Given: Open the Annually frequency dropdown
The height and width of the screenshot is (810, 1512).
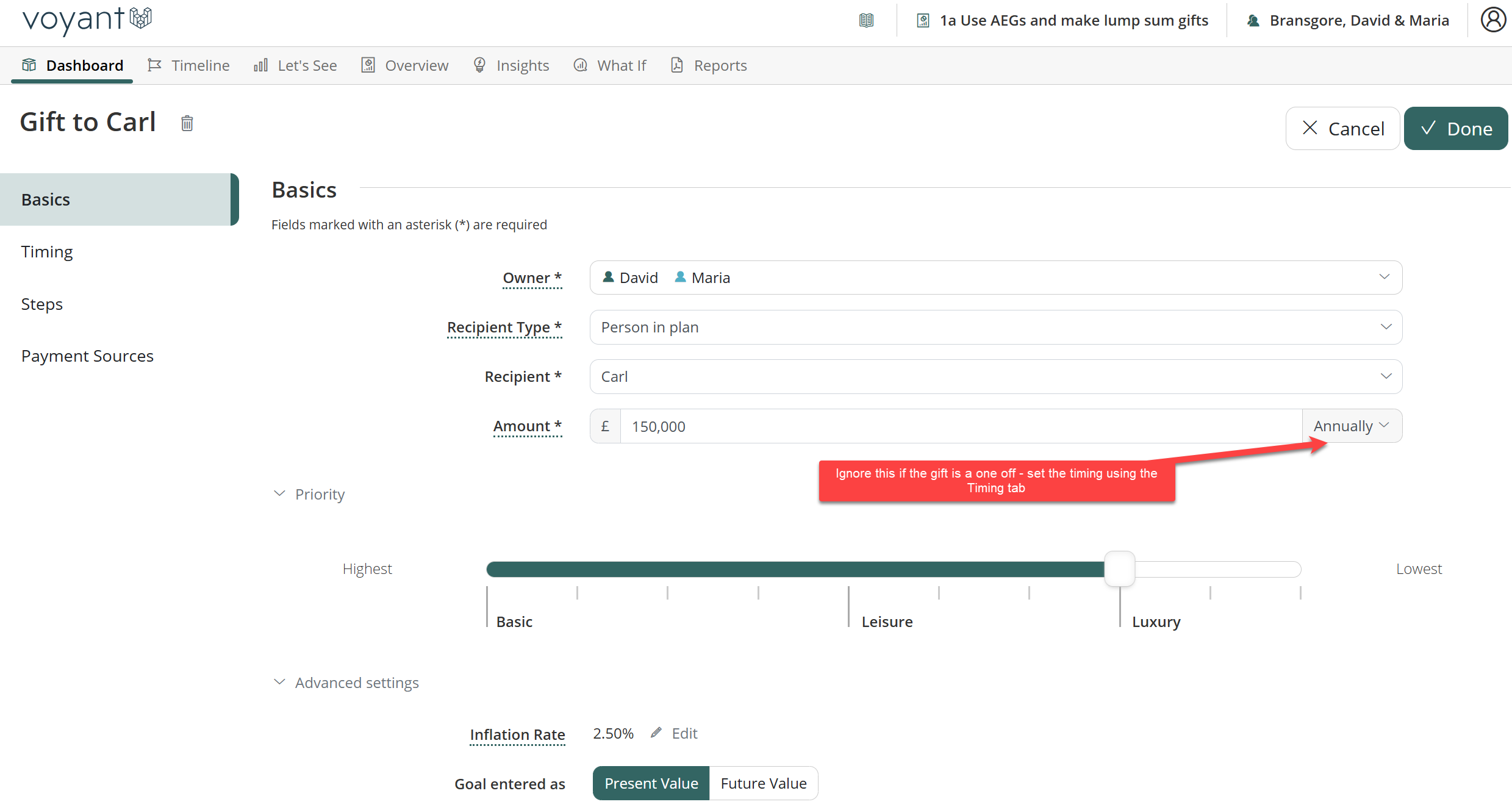Looking at the screenshot, I should [1351, 426].
